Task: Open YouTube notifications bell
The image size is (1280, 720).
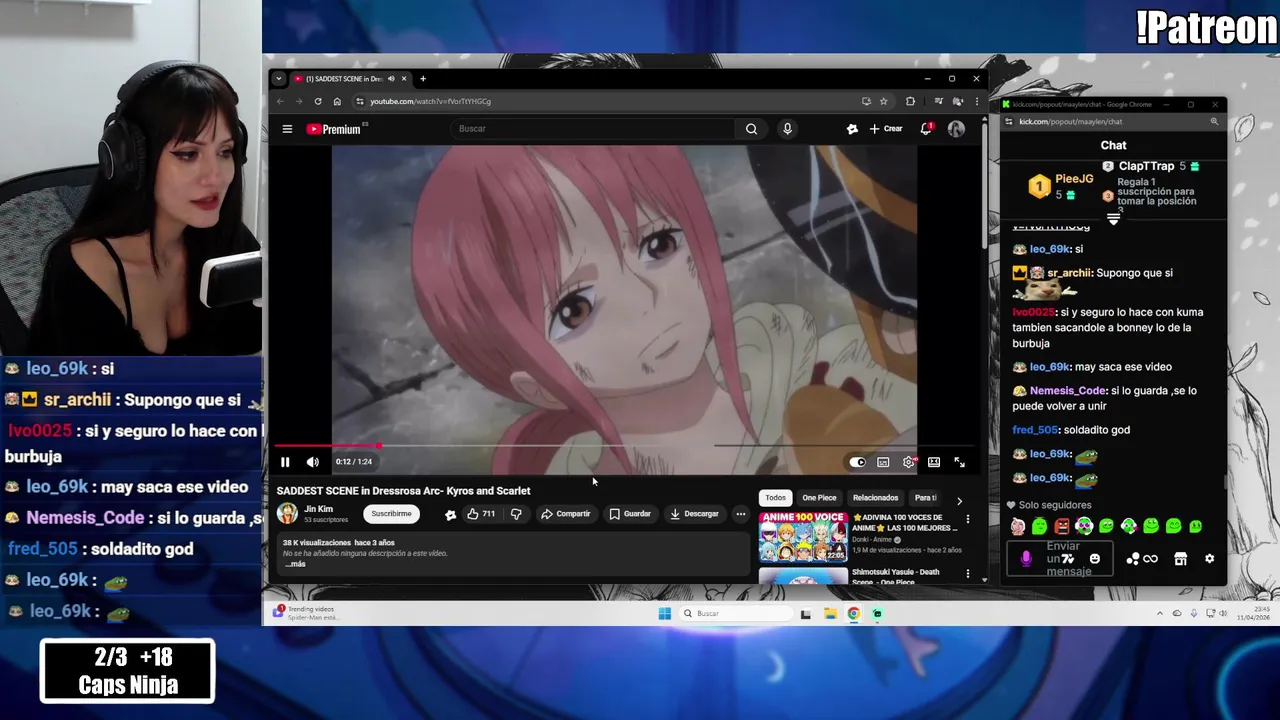Action: coord(926,129)
